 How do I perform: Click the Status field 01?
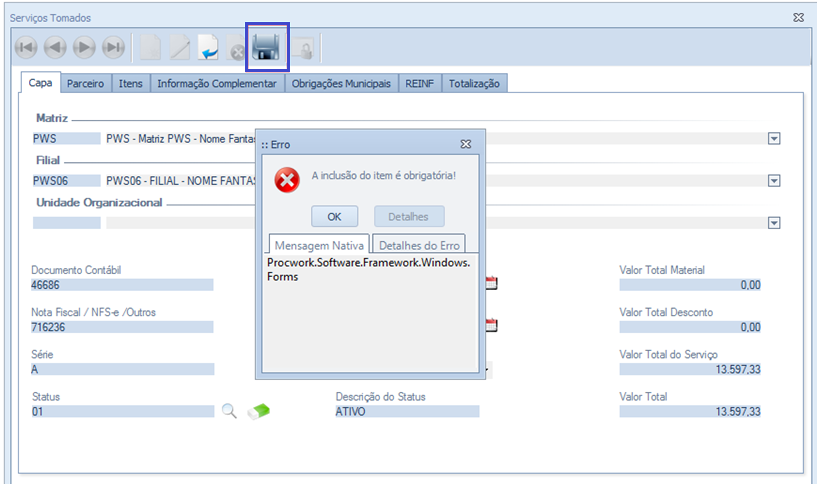tap(123, 411)
